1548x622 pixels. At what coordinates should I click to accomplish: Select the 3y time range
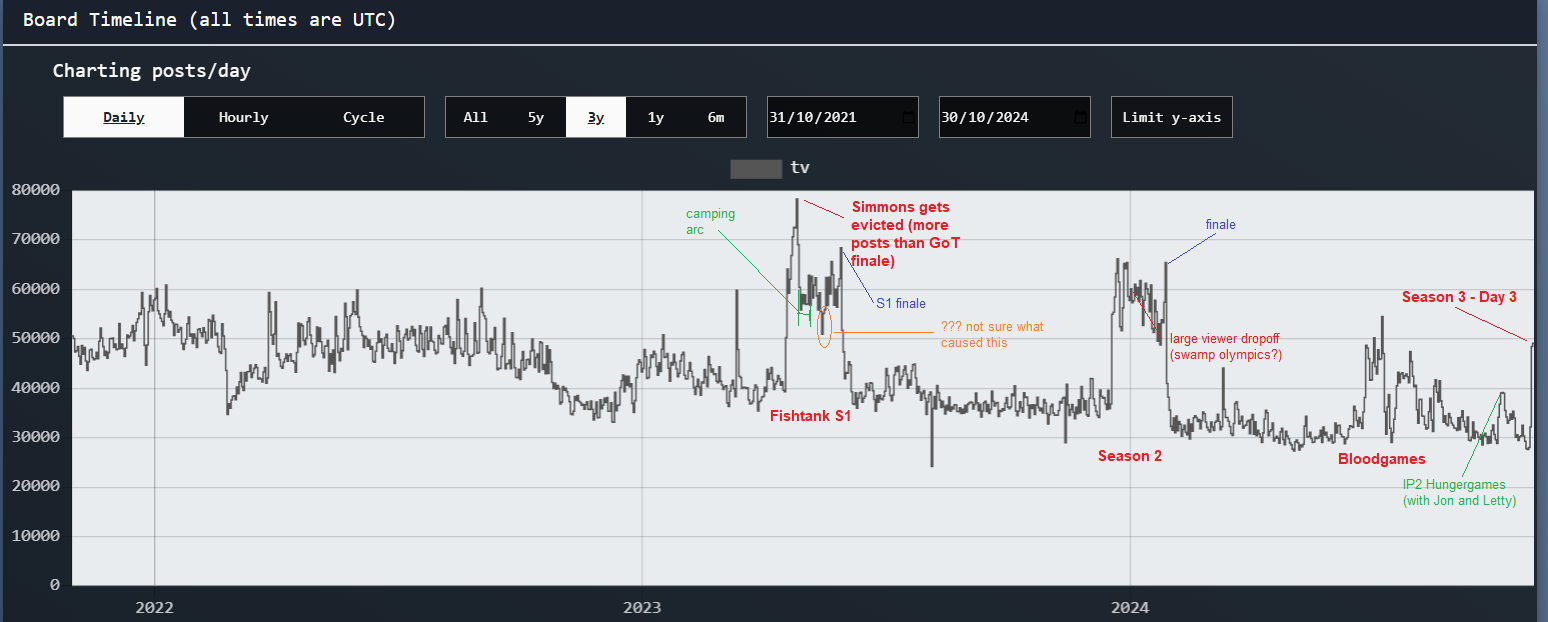point(596,117)
